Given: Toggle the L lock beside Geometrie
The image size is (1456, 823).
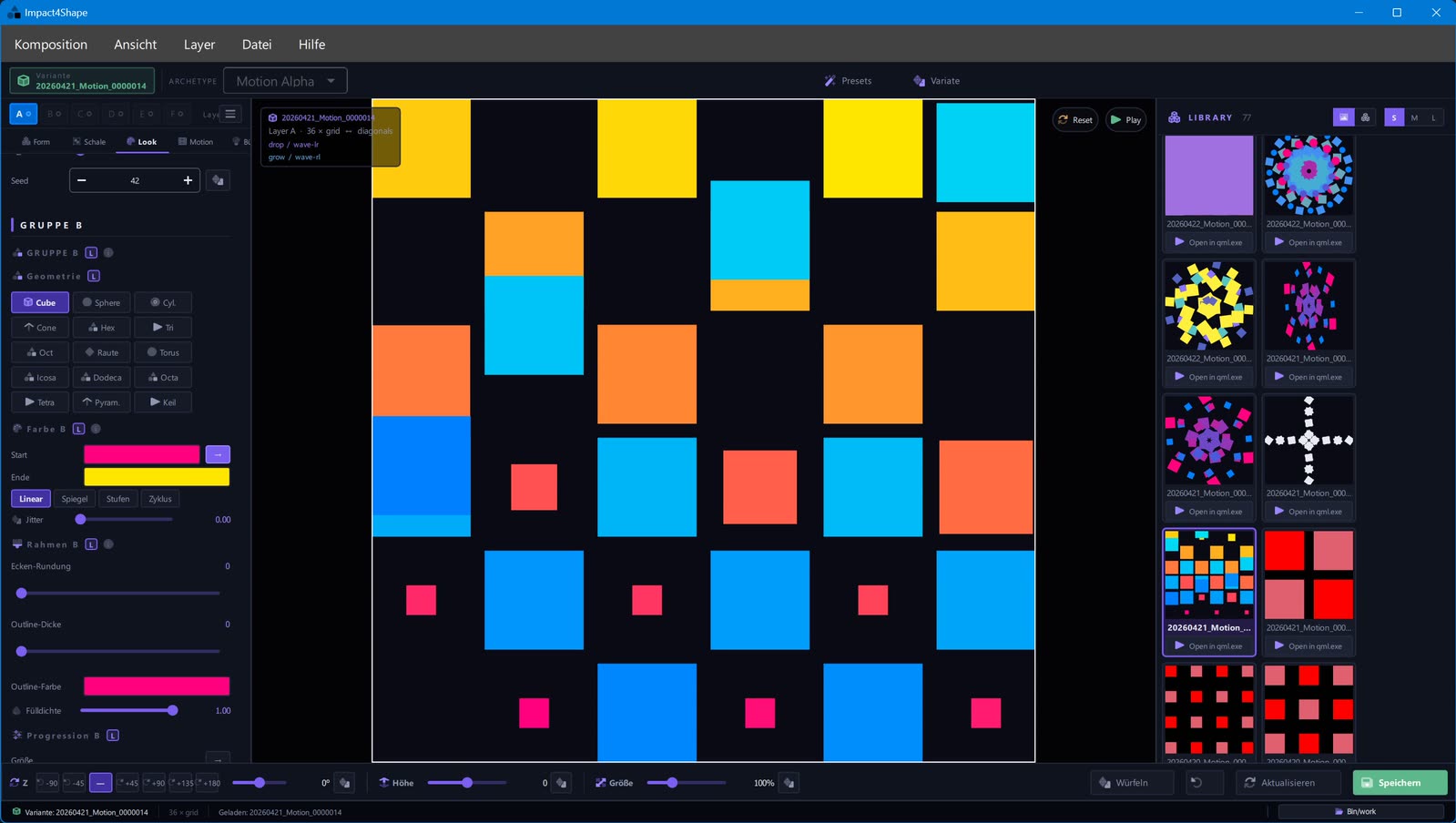Looking at the screenshot, I should pos(94,276).
